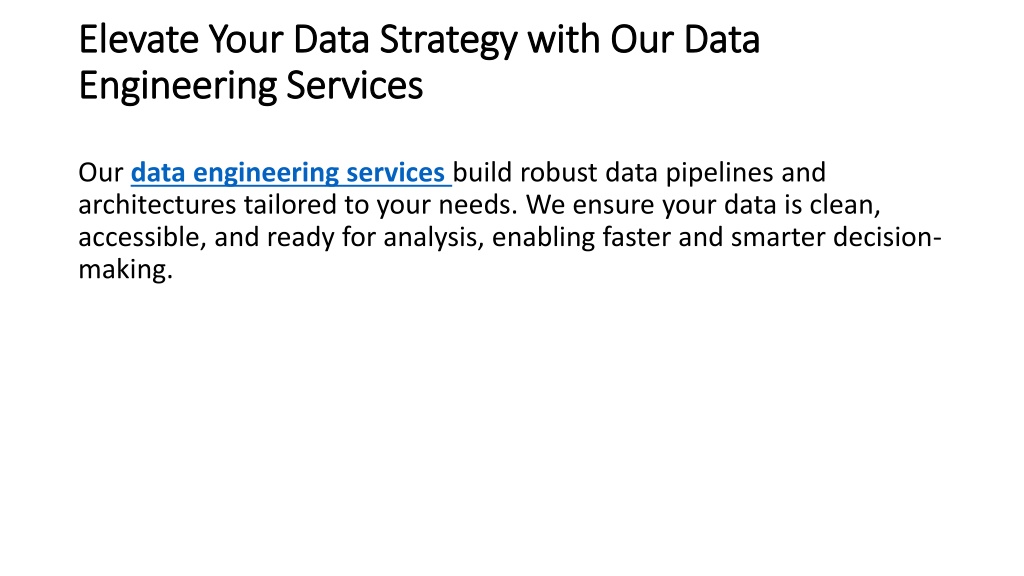Click the word 'accessible,' in the paragraph
Image resolution: width=1024 pixels, height=576 pixels.
tap(142, 237)
